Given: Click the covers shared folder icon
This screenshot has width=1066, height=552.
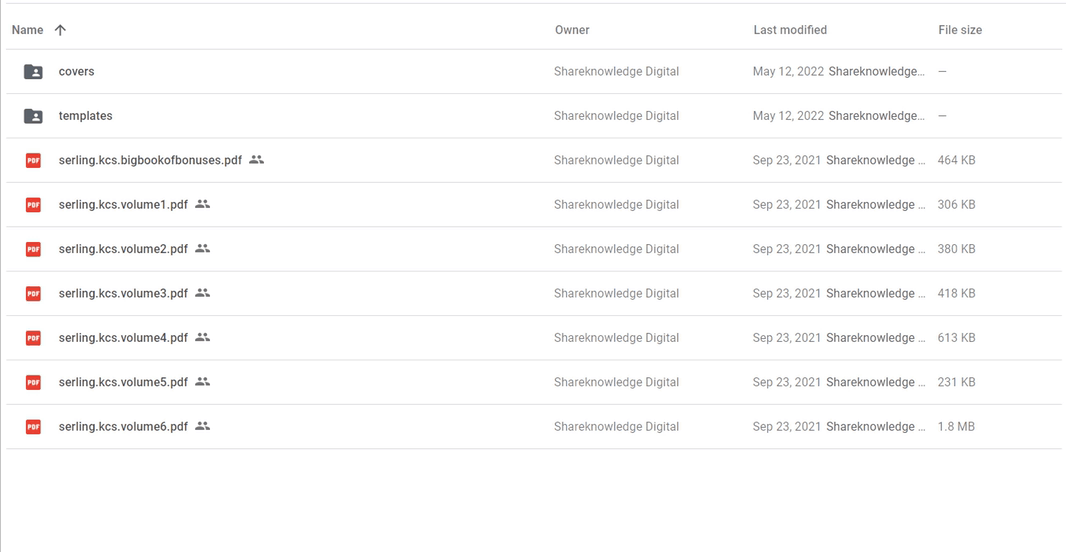Looking at the screenshot, I should 33,71.
